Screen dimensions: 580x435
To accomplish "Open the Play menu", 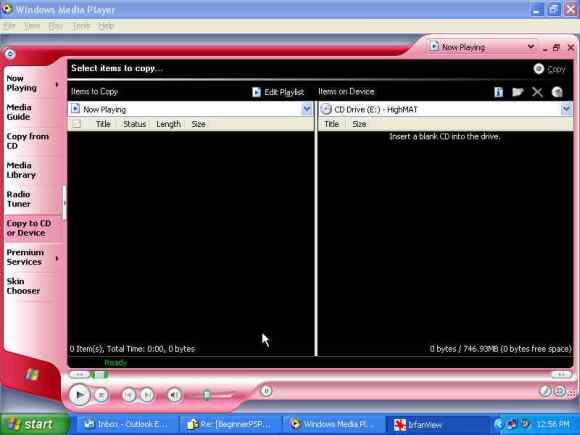I will coord(55,26).
